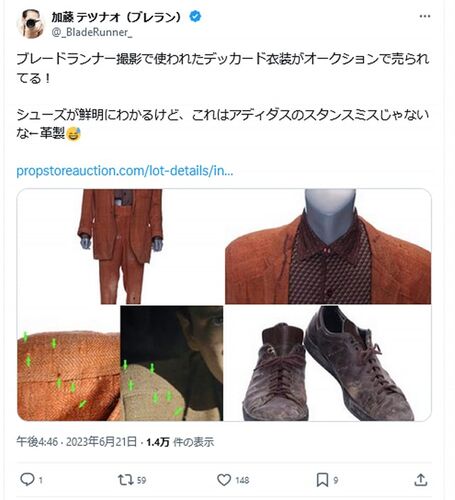Open the brown leather shoes photo
This screenshot has height=500, width=455.
point(328,363)
